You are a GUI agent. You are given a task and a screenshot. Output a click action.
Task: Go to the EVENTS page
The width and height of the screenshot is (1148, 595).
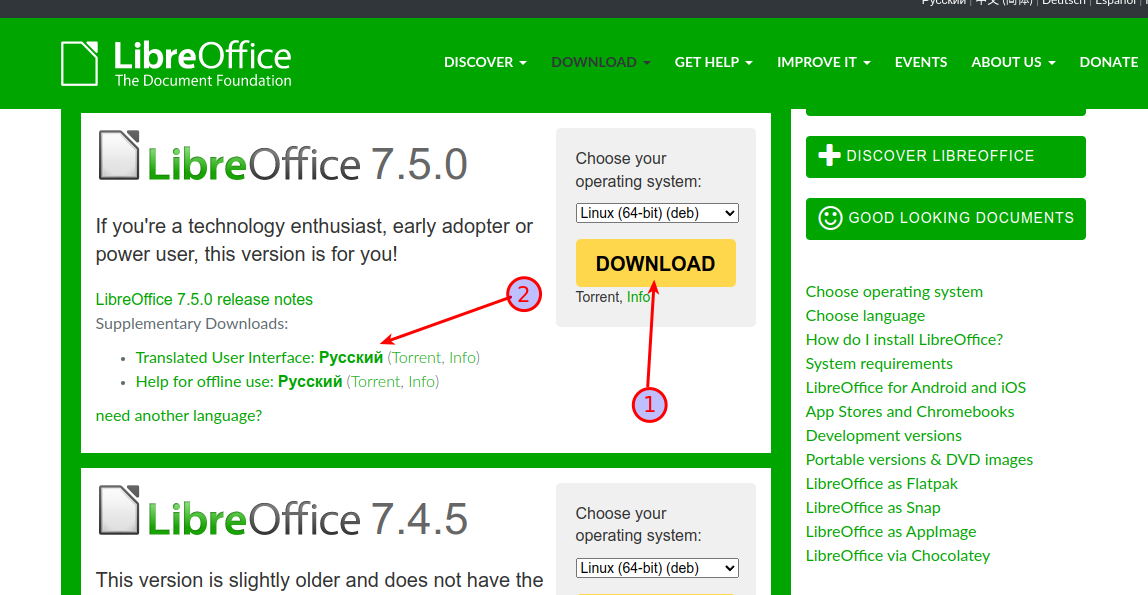coord(921,62)
